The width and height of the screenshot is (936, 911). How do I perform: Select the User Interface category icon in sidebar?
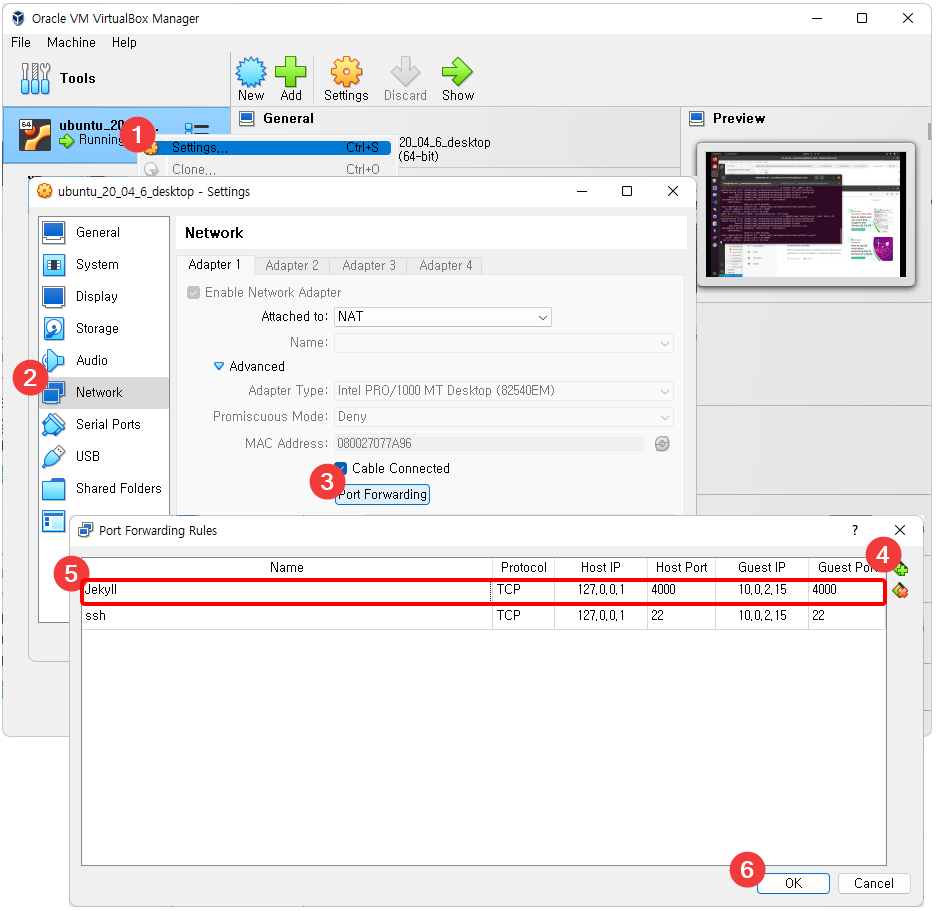click(54, 521)
